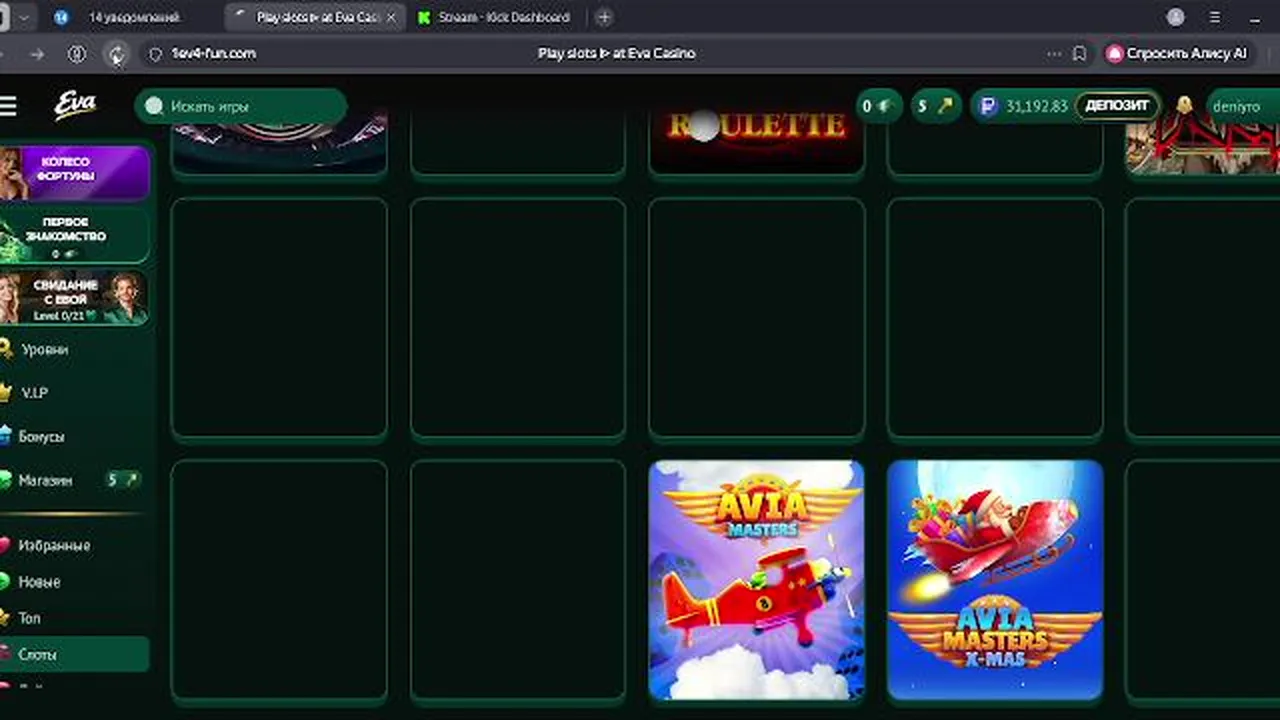
Task: Open the deniyro profile menu
Action: pos(1242,106)
